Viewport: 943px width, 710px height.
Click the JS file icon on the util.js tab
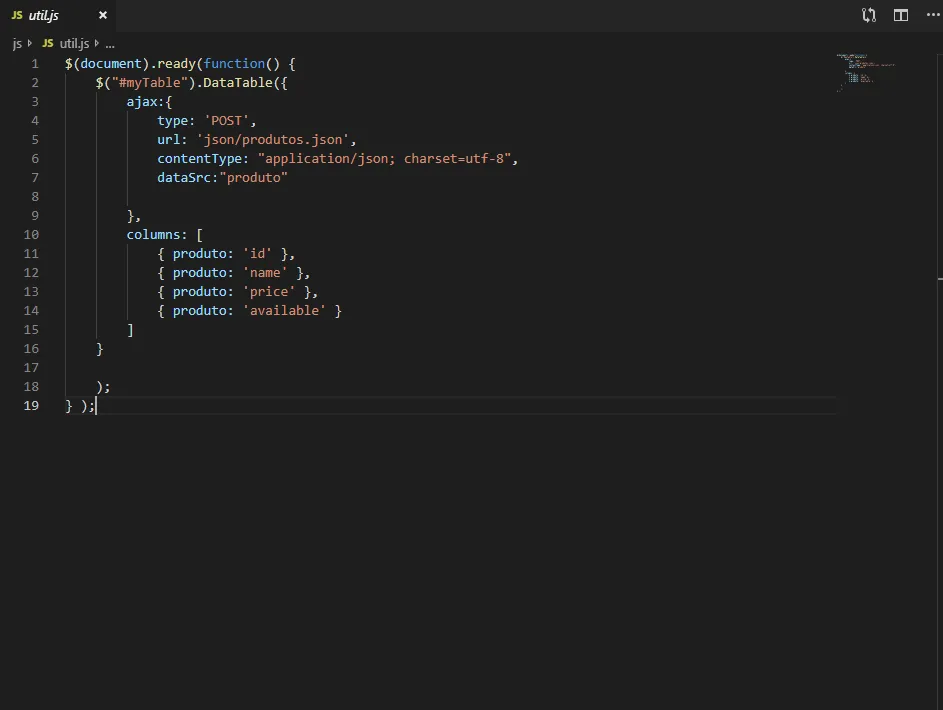tap(17, 16)
